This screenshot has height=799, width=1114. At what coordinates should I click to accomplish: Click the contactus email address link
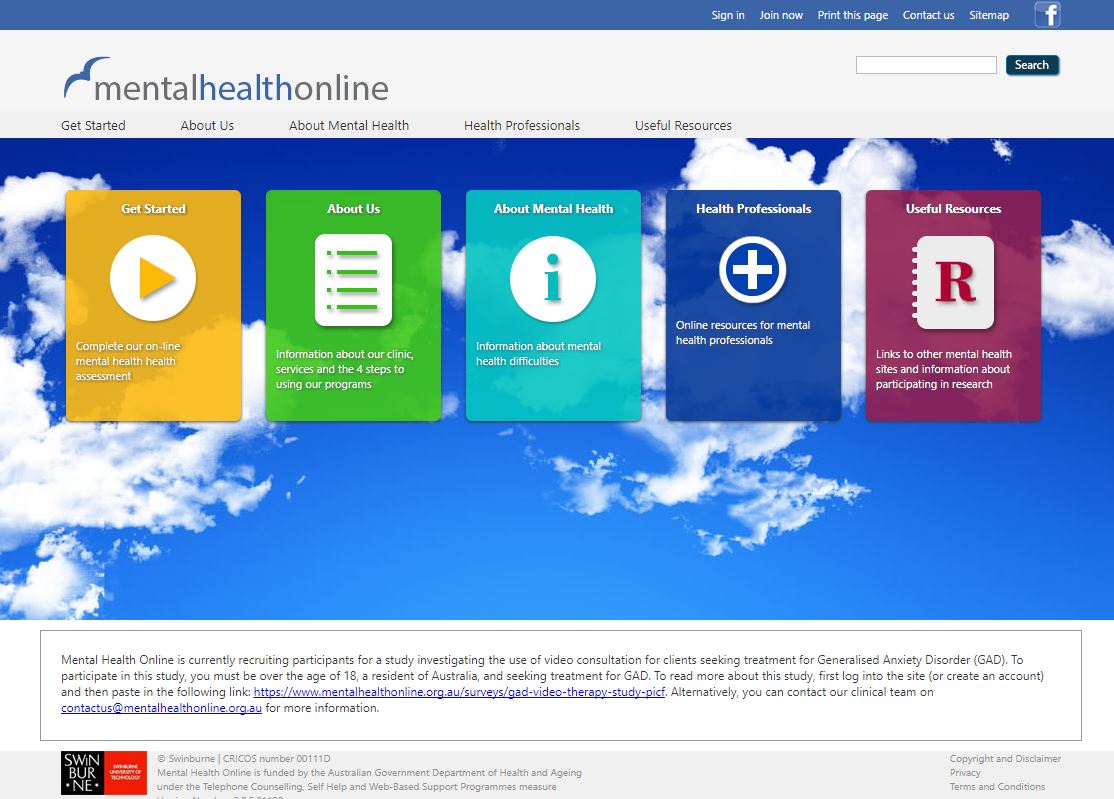pyautogui.click(x=161, y=708)
